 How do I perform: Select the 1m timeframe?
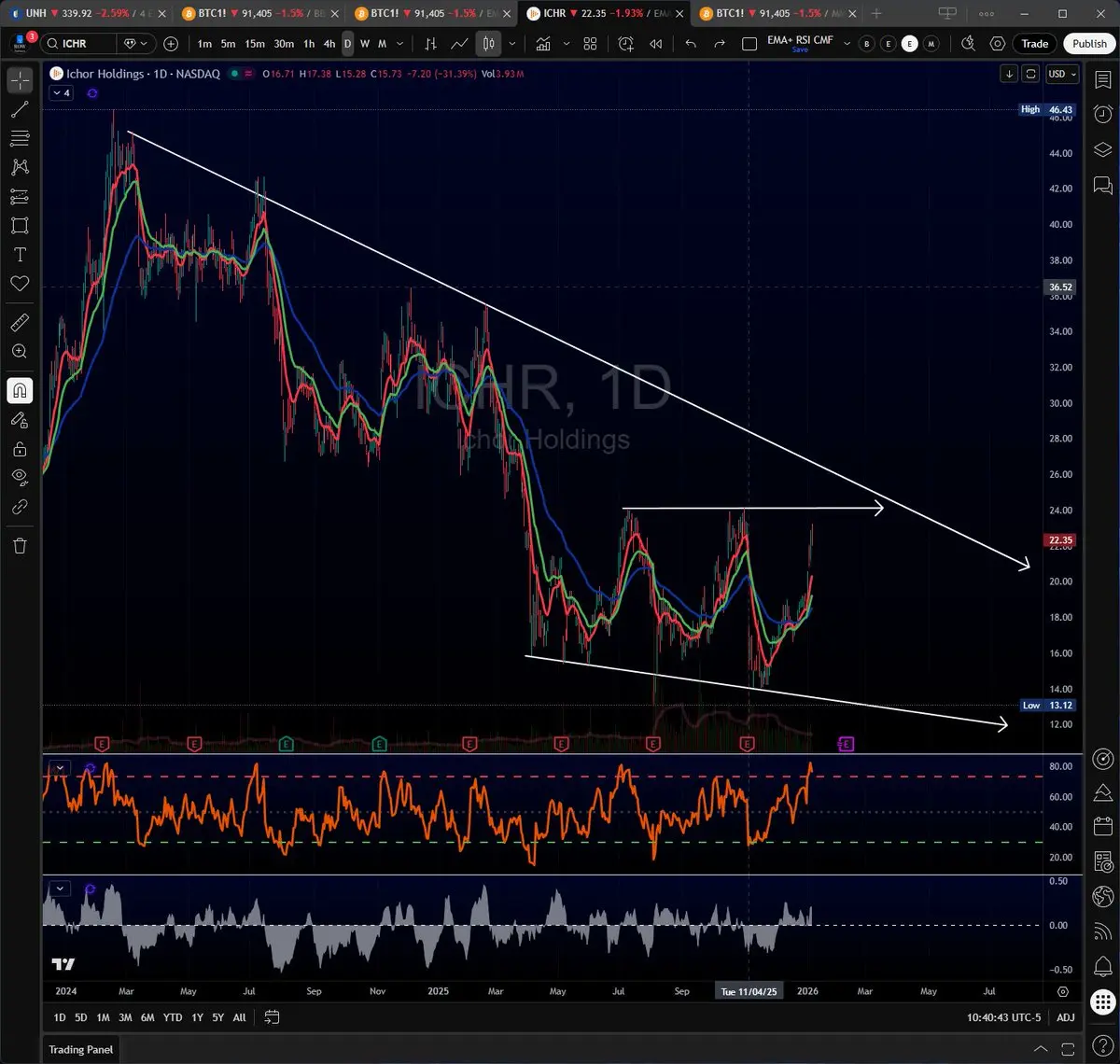[204, 44]
